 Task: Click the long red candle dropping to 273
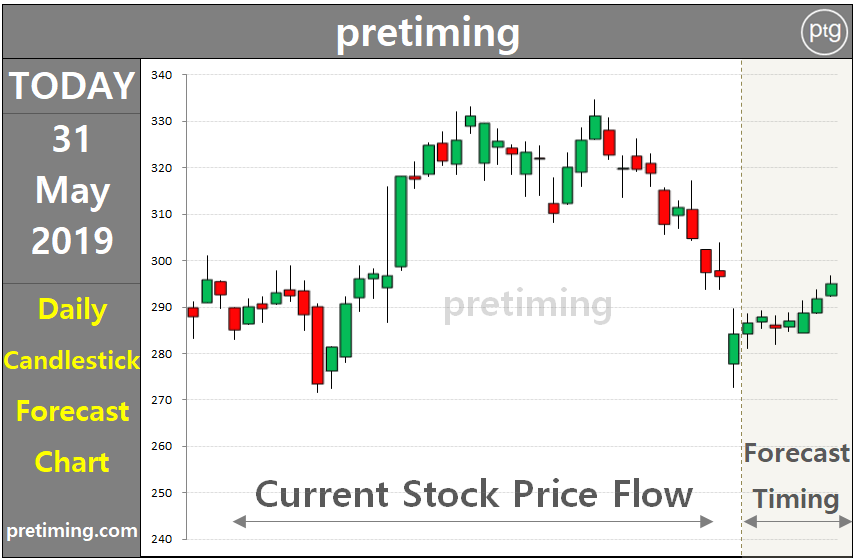click(x=317, y=345)
